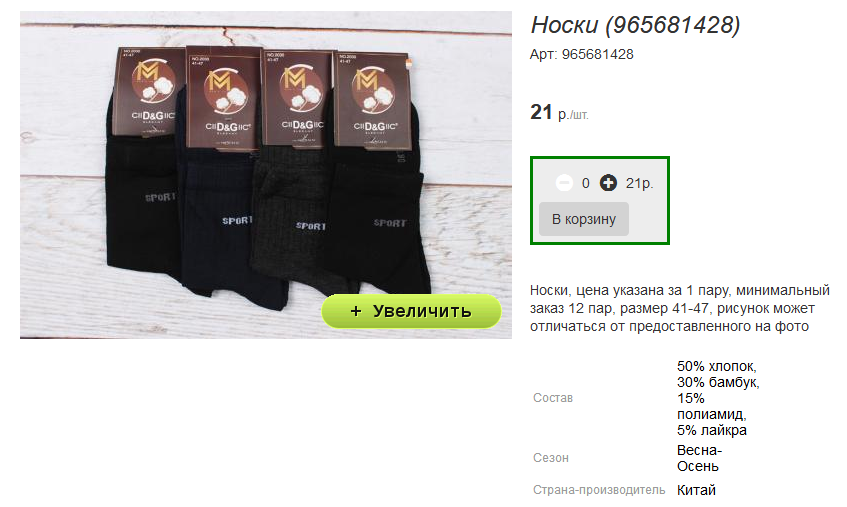This screenshot has width=847, height=507.
Task: Select the quantity value 0 field
Action: coord(586,184)
